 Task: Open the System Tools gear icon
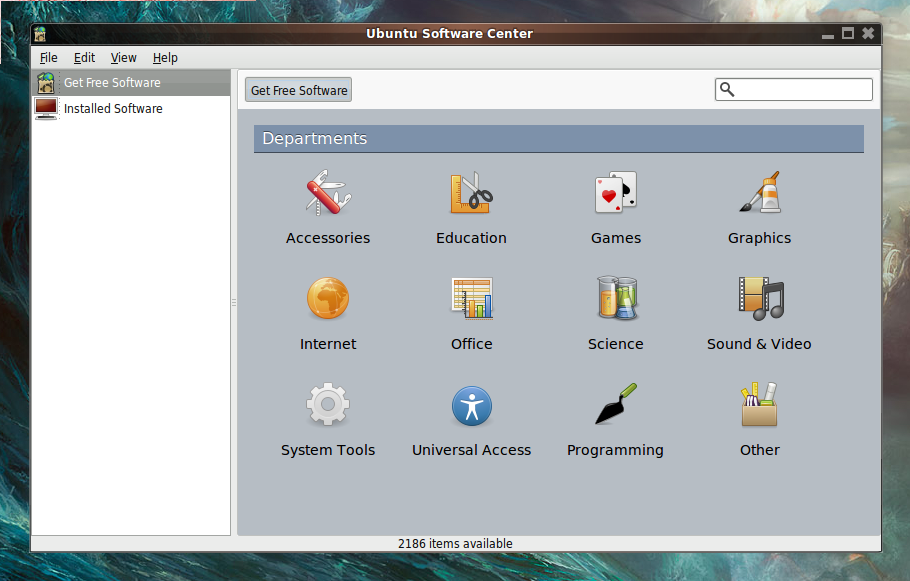328,404
